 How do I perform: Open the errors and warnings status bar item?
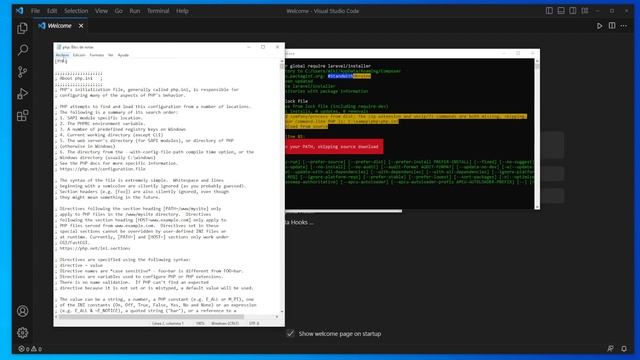(x=30, y=349)
